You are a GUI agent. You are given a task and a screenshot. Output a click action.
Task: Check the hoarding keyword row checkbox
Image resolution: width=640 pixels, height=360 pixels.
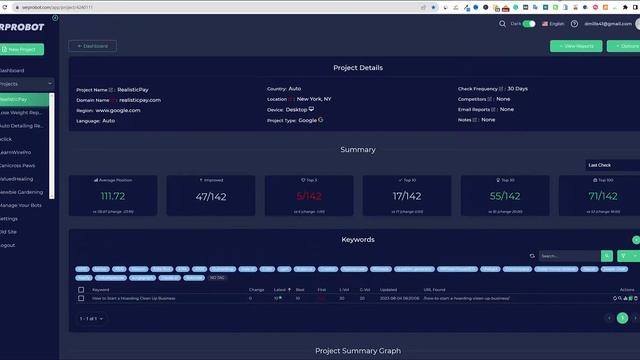click(81, 298)
